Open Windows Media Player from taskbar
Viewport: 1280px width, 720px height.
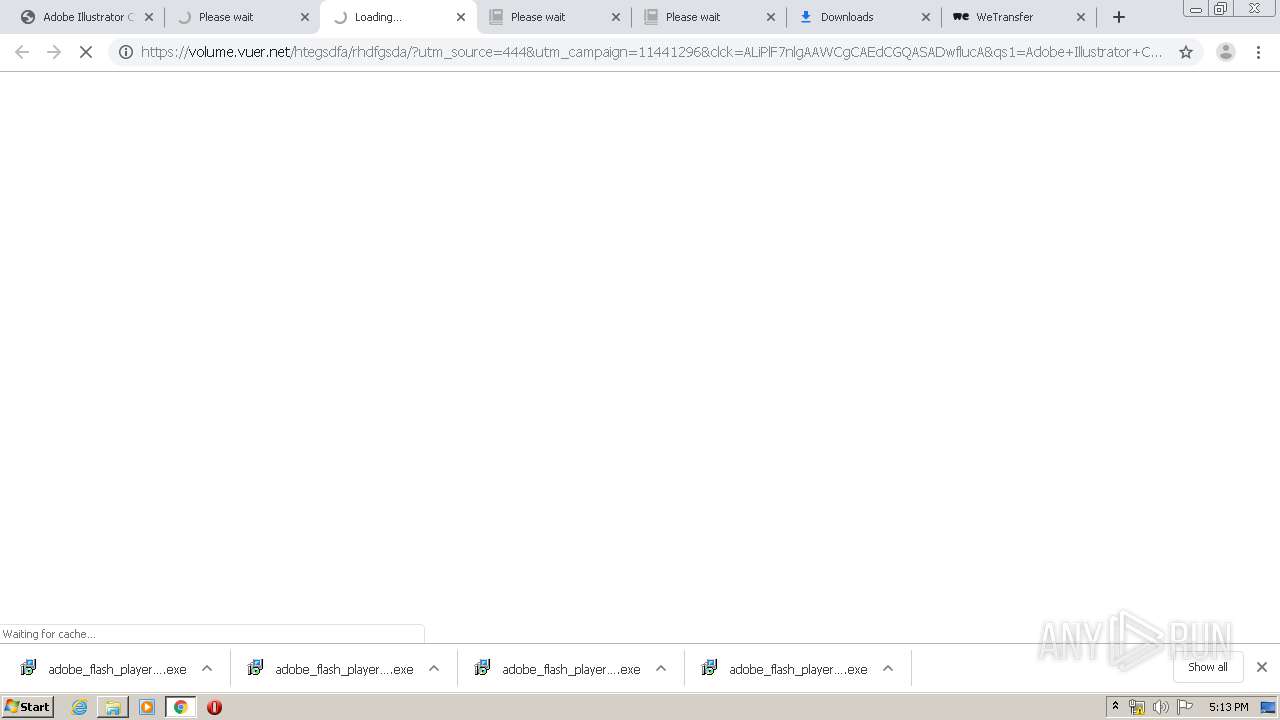[147, 707]
